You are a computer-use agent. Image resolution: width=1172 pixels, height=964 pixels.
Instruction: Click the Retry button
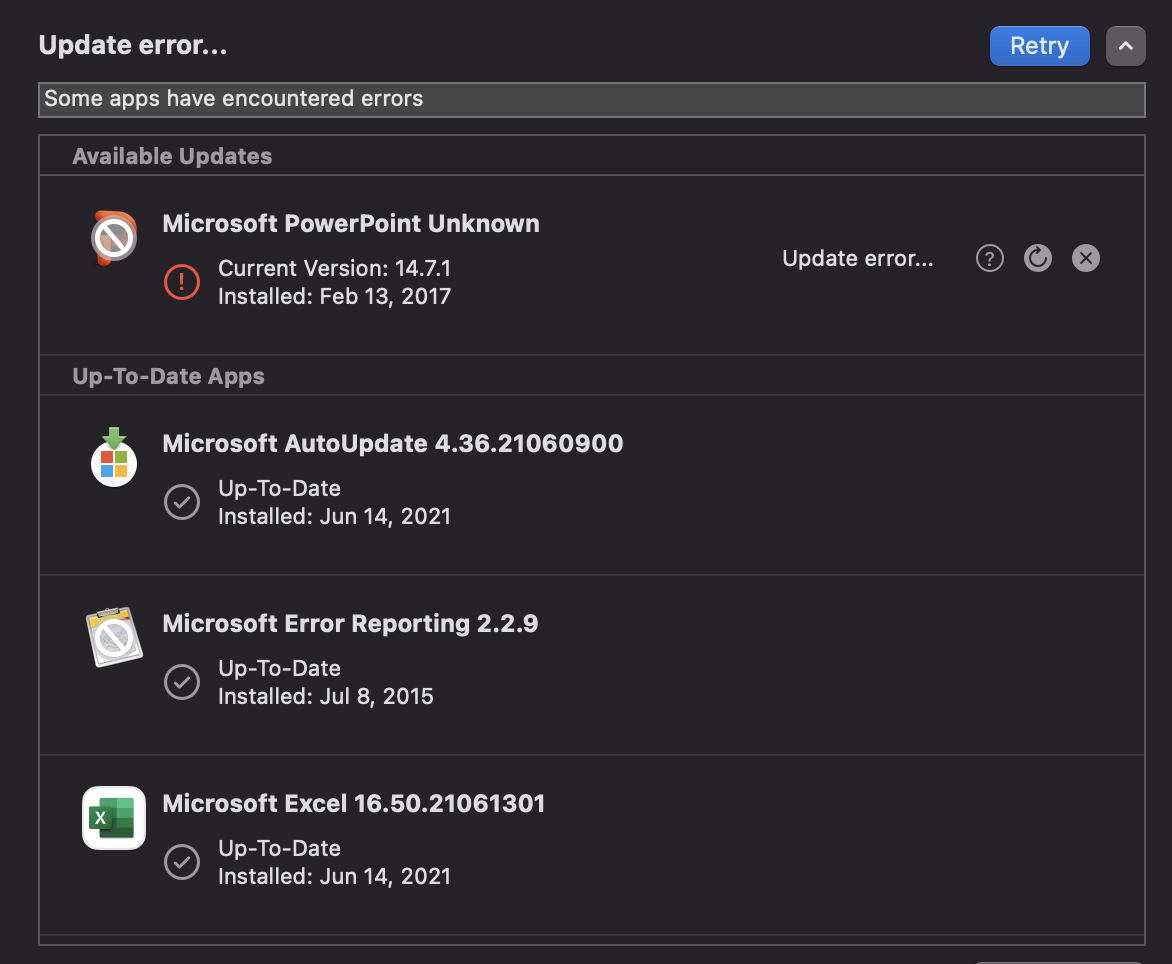(x=1039, y=45)
